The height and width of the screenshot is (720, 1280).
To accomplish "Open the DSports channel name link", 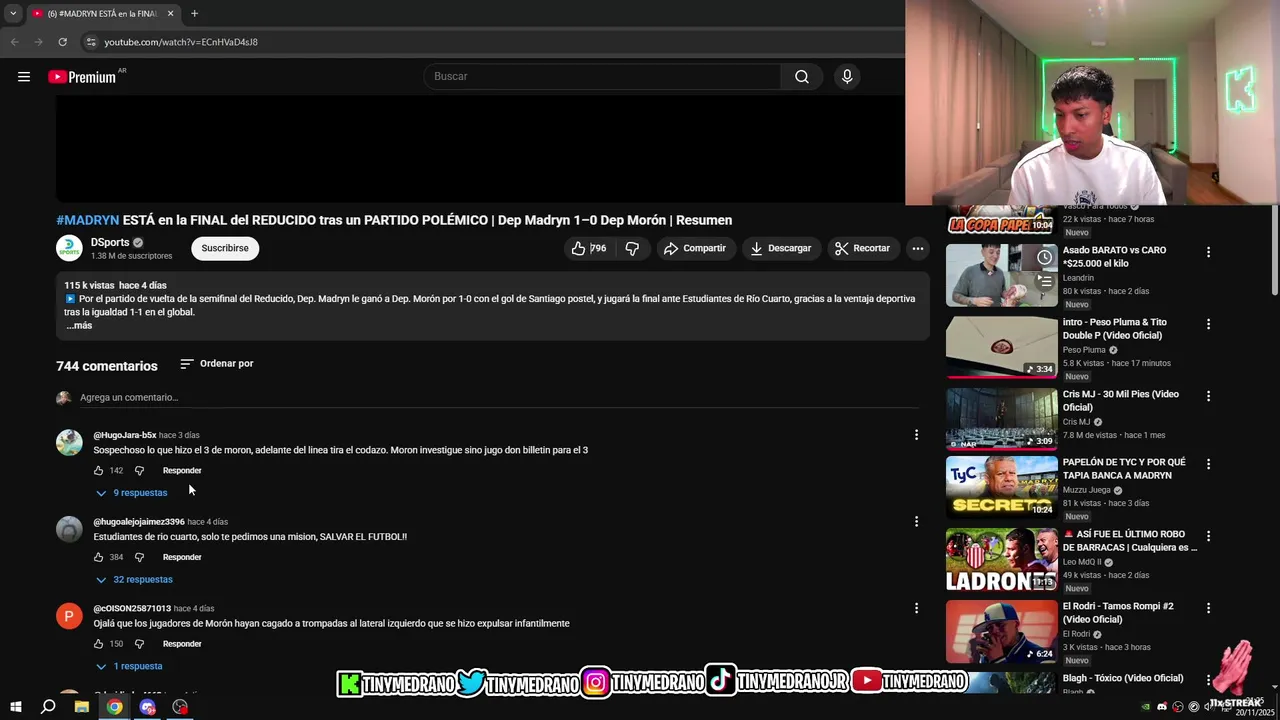I will click(x=110, y=243).
